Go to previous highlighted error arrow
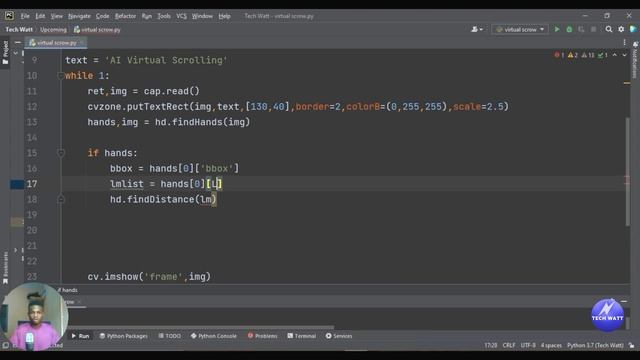Viewport: 640px width, 360px height. pyautogui.click(x=615, y=55)
